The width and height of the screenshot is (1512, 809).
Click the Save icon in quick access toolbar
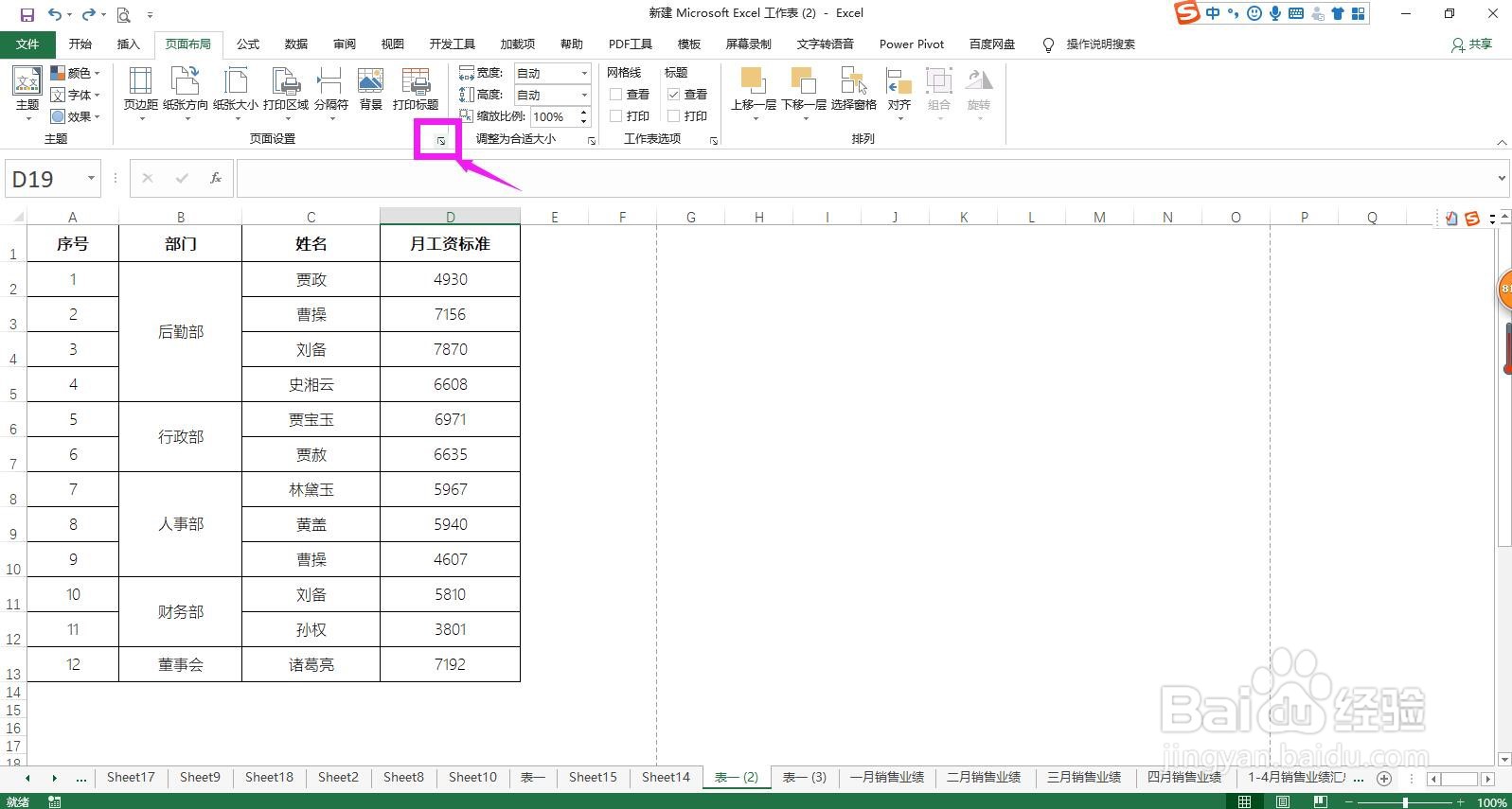[x=27, y=14]
